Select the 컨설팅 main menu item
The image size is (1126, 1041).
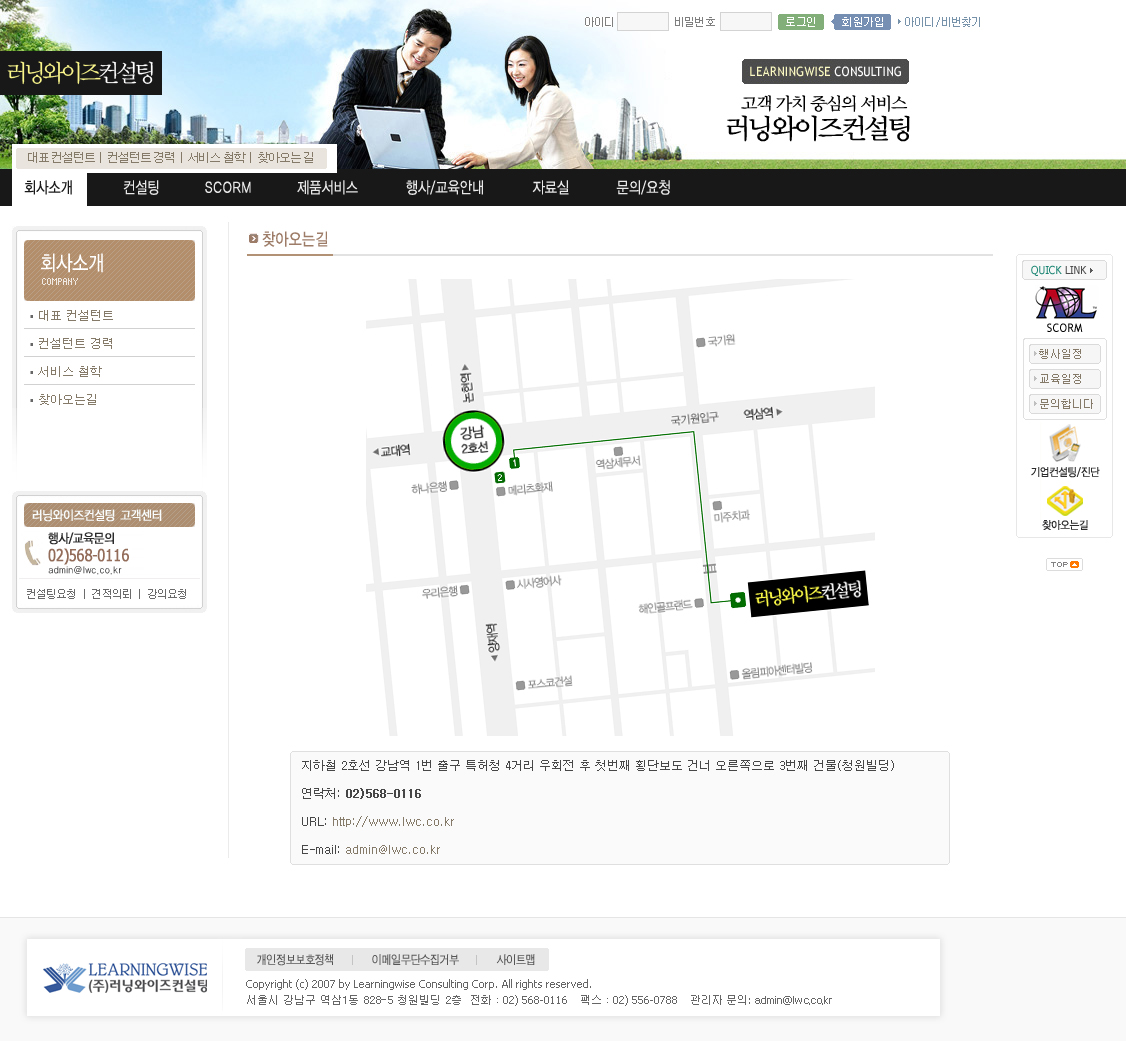pyautogui.click(x=141, y=187)
